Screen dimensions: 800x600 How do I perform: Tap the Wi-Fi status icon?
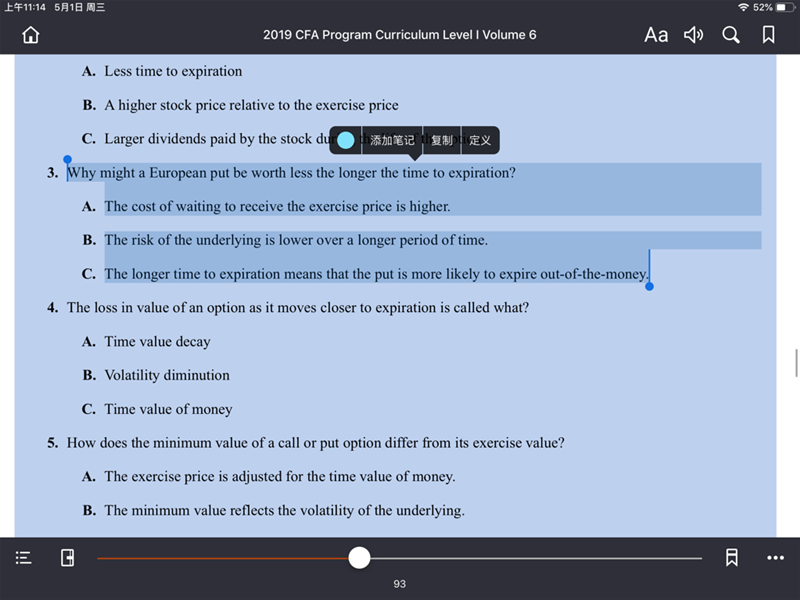click(744, 7)
